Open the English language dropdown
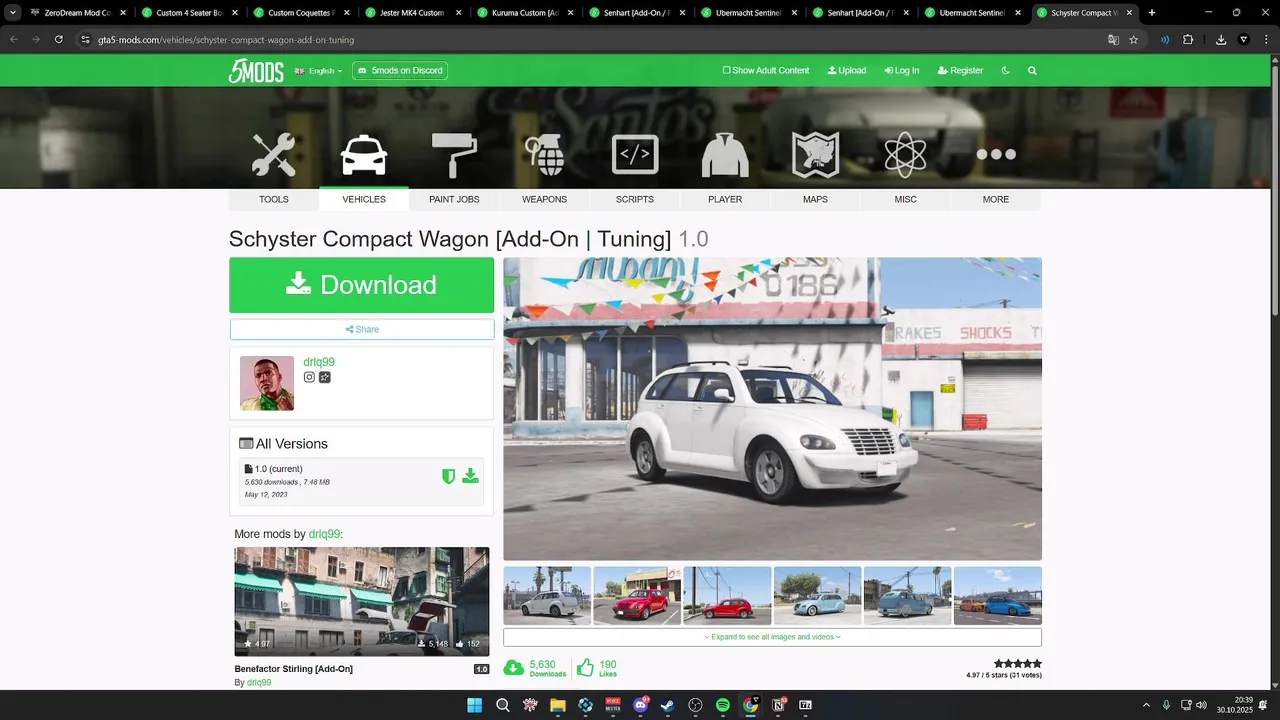 [x=318, y=71]
